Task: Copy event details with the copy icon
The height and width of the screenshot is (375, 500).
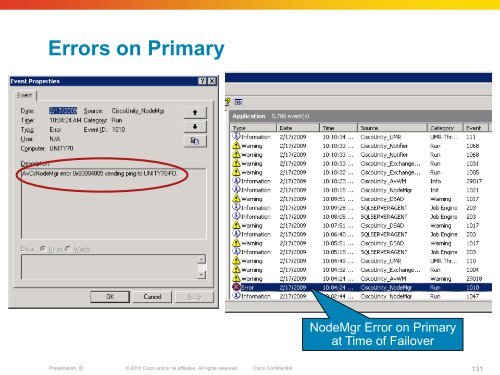Action: (195, 141)
